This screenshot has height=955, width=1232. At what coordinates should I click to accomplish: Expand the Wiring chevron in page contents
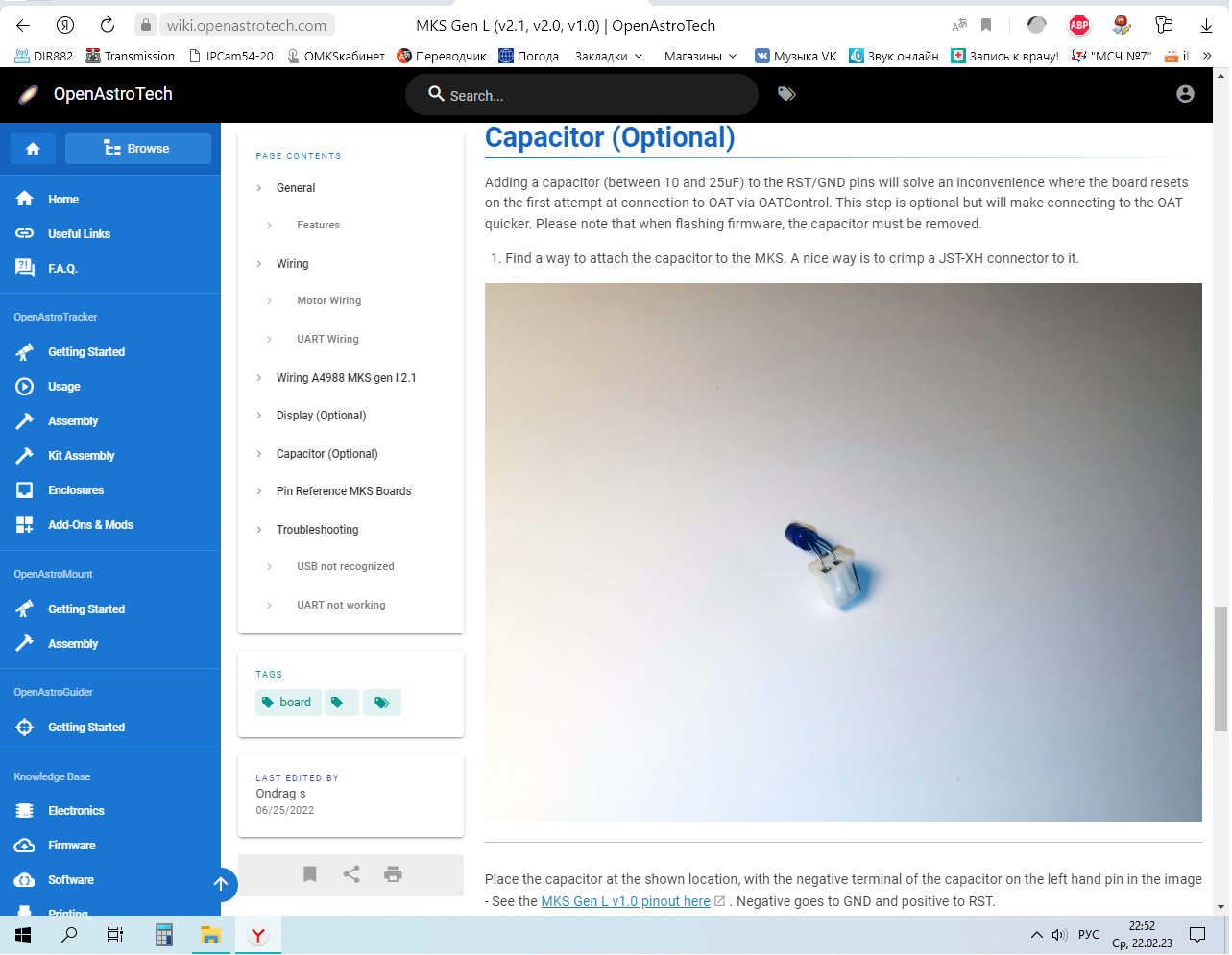point(259,264)
